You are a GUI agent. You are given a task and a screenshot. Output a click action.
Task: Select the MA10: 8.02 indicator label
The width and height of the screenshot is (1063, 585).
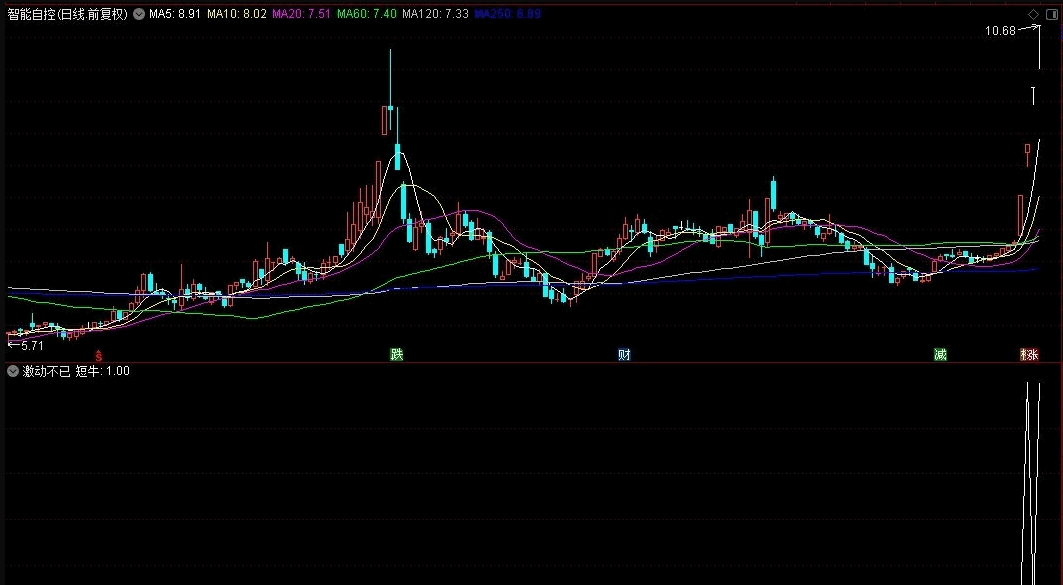[237, 14]
